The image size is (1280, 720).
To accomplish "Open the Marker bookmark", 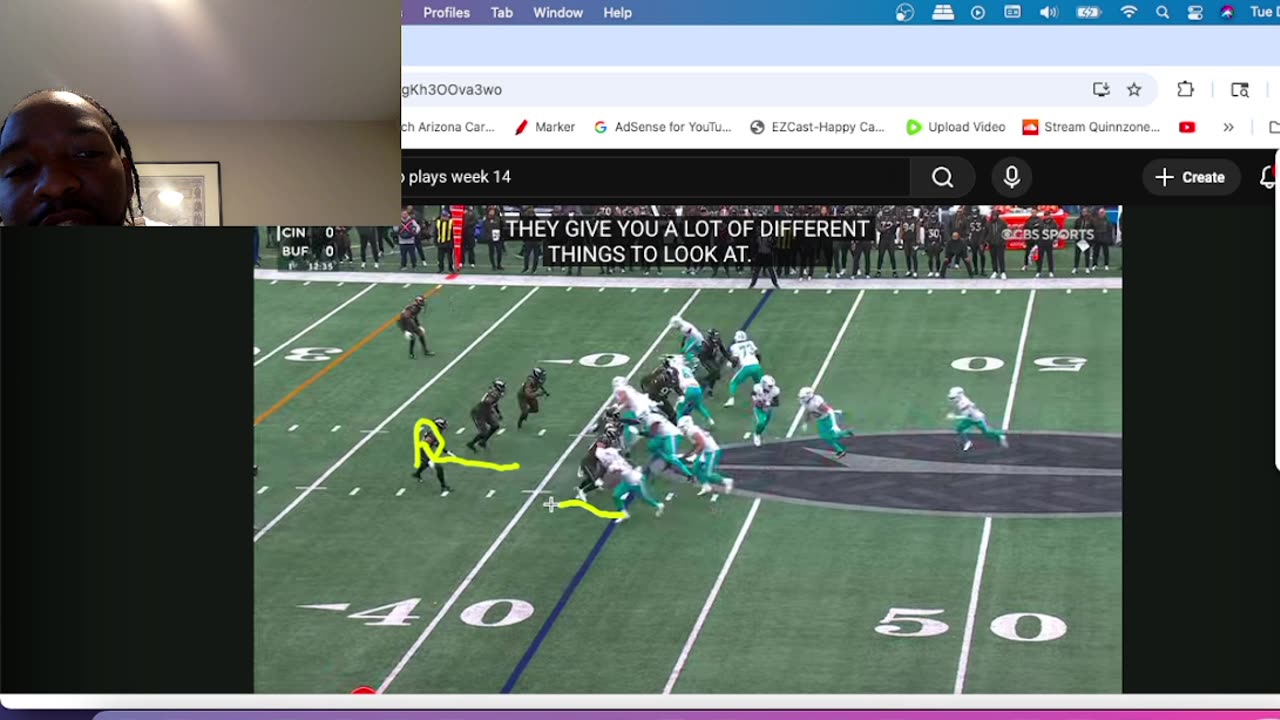I will 545,127.
